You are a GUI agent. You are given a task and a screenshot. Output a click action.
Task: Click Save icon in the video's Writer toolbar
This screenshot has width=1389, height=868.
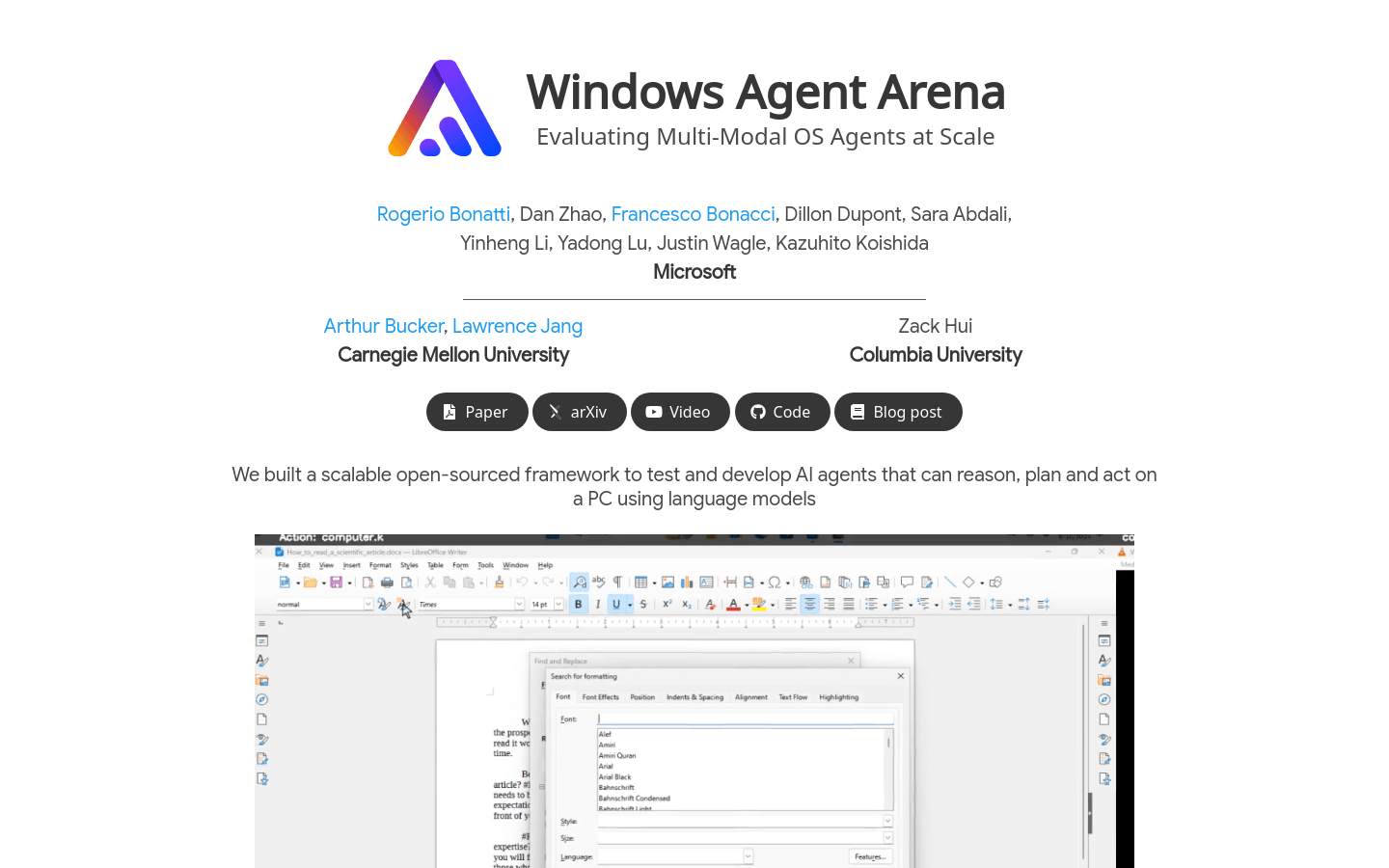click(x=336, y=583)
